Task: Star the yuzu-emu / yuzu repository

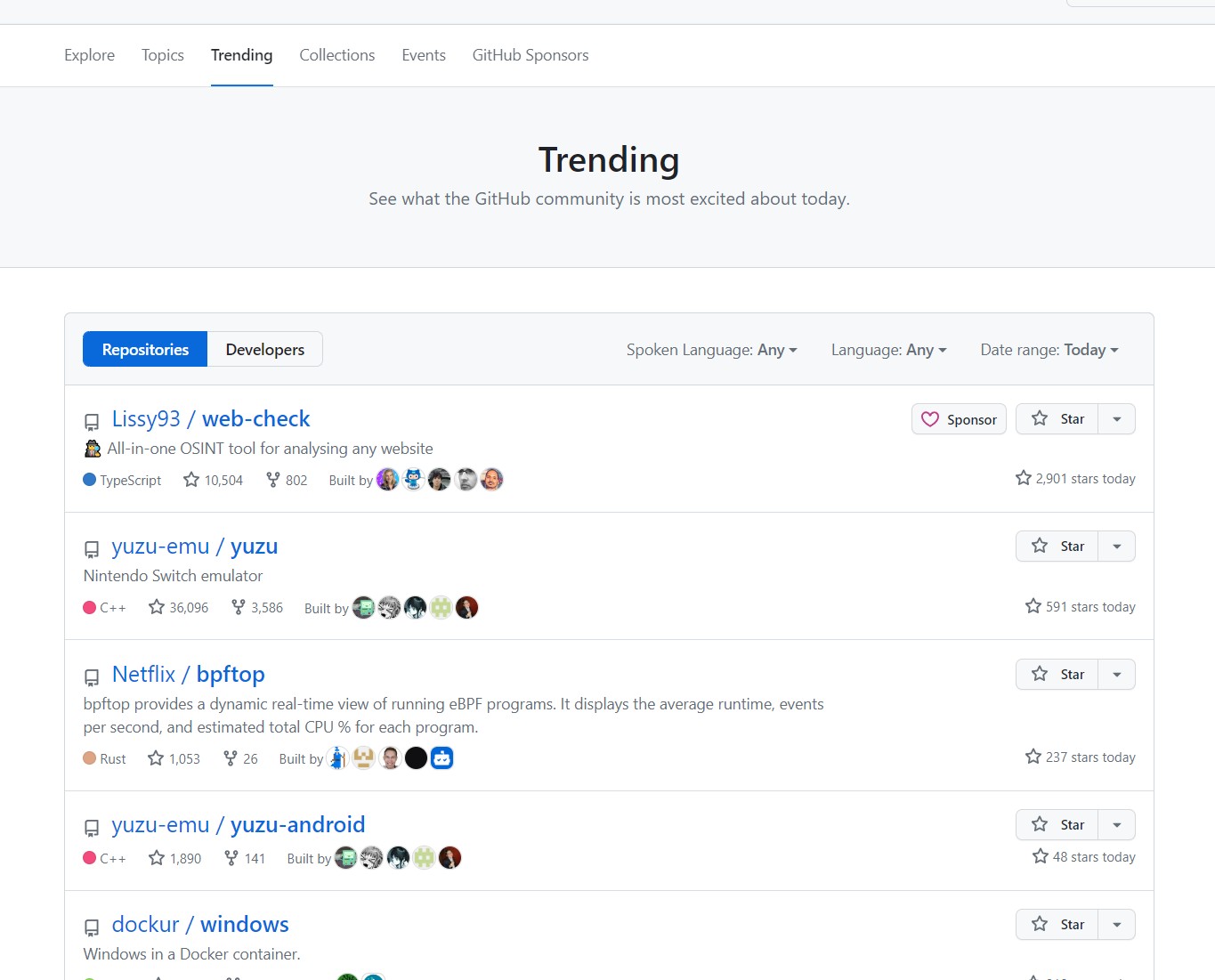Action: pyautogui.click(x=1057, y=547)
